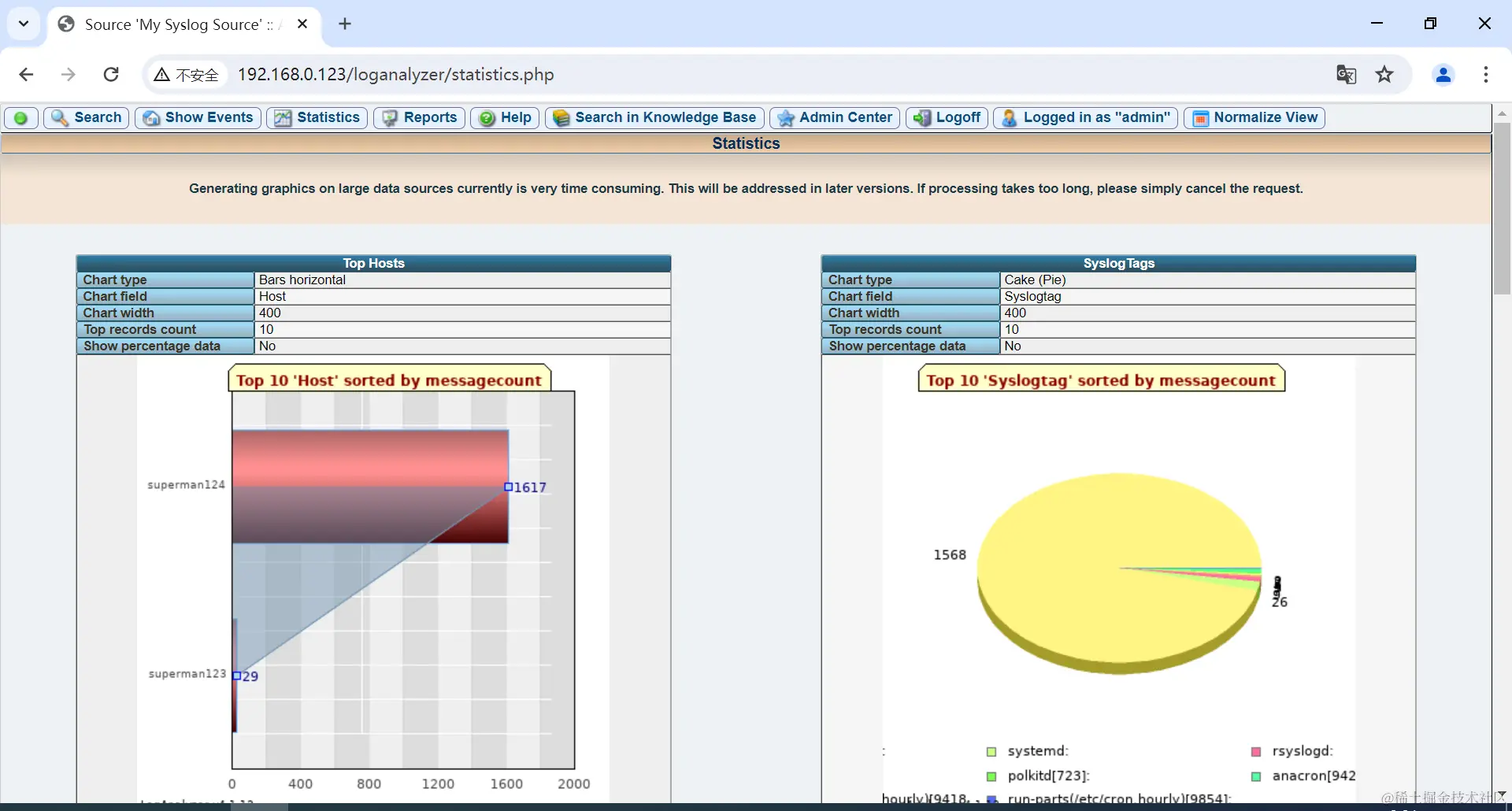This screenshot has height=811, width=1512.
Task: Open the Chrome three-dot menu
Action: [1486, 75]
